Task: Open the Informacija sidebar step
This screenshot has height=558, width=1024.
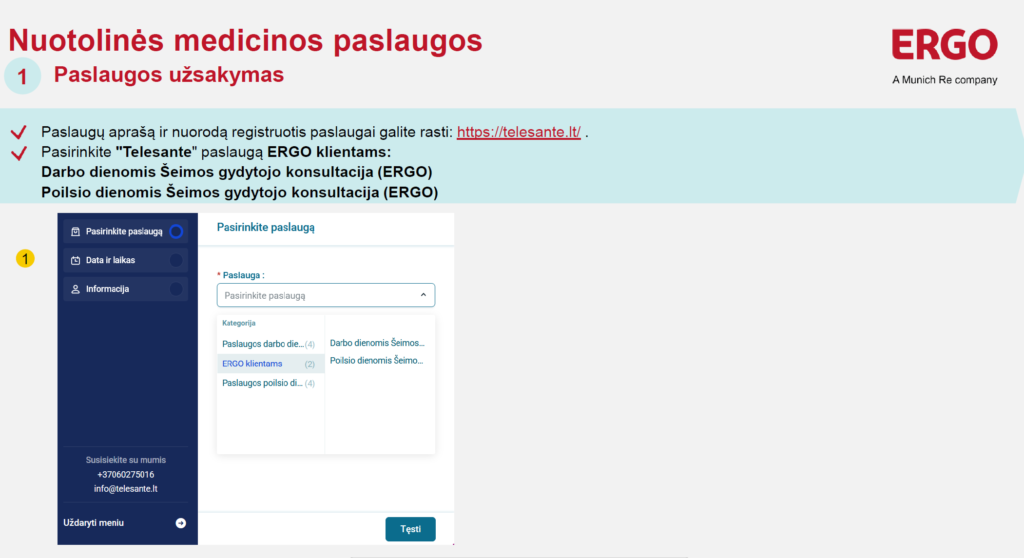Action: click(x=107, y=290)
